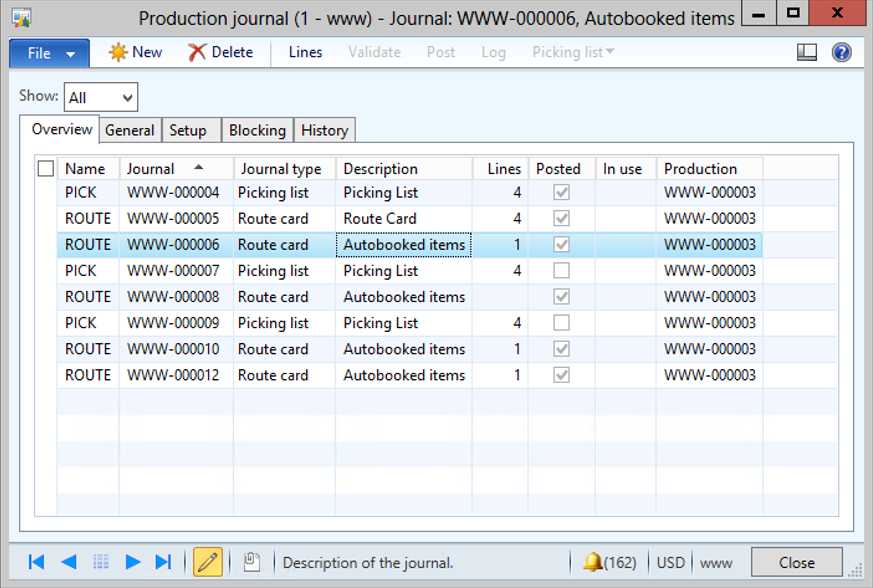Jump to last record arrow
This screenshot has width=873, height=588.
pos(164,562)
